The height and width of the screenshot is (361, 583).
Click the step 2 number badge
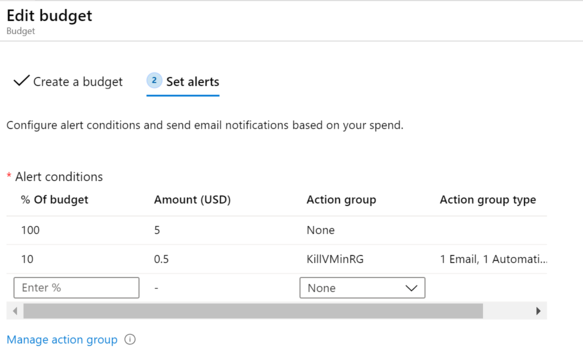tap(154, 80)
